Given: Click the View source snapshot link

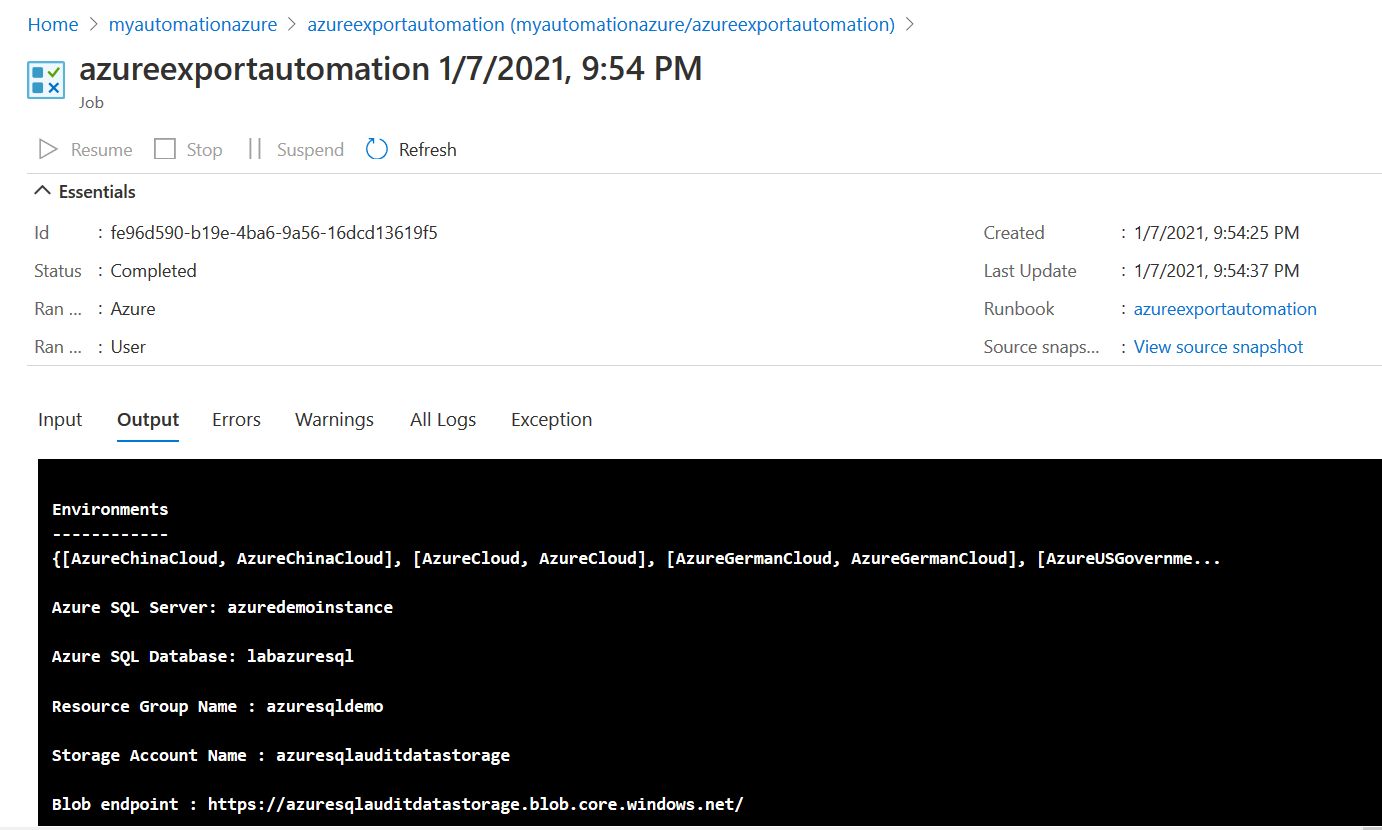Looking at the screenshot, I should pos(1218,347).
